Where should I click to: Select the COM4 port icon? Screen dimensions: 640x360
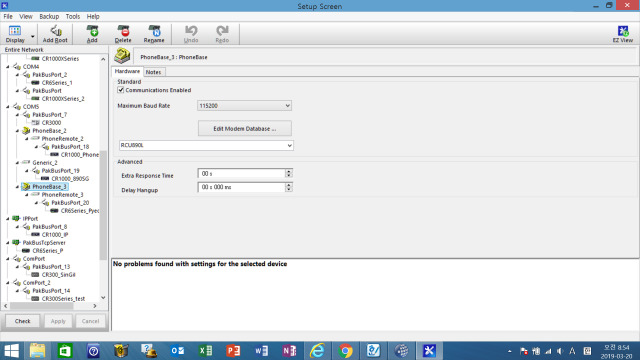16,67
